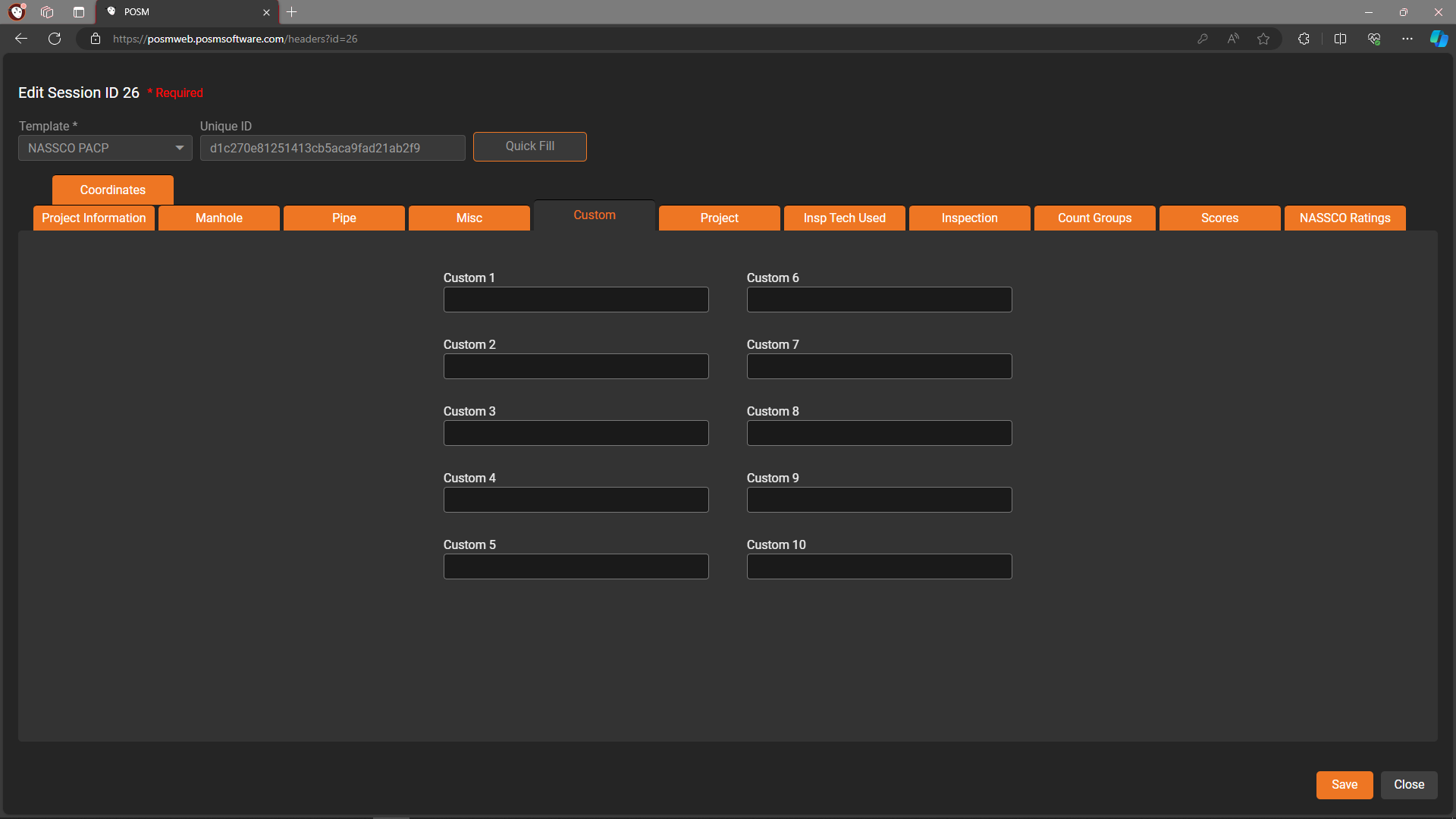Focus the Custom 5 input field
Image resolution: width=1456 pixels, height=819 pixels.
[576, 566]
